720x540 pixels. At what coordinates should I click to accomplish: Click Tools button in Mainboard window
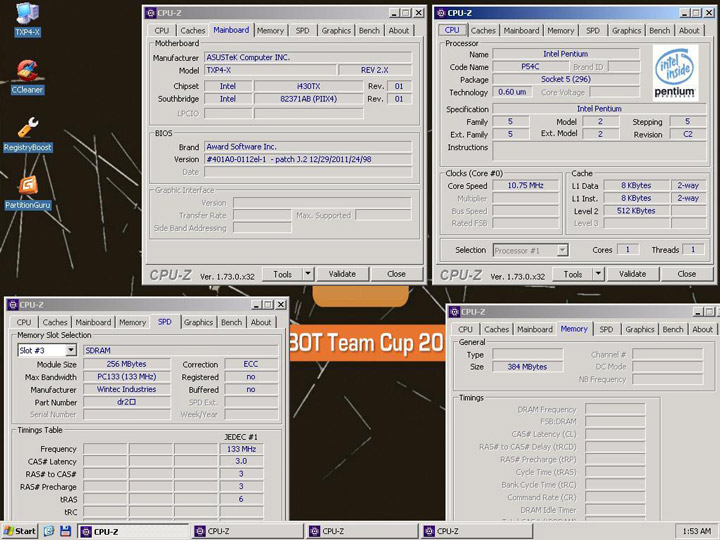pyautogui.click(x=282, y=274)
